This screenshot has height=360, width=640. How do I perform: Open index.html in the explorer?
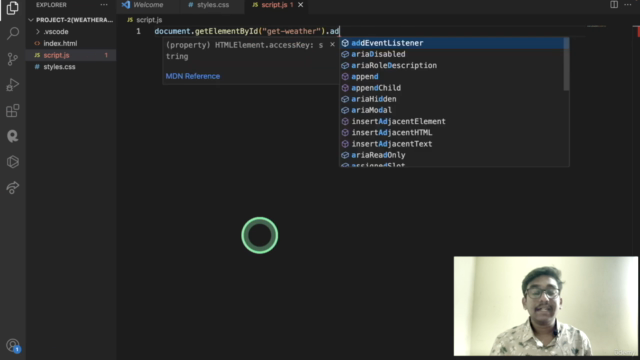pos(71,43)
